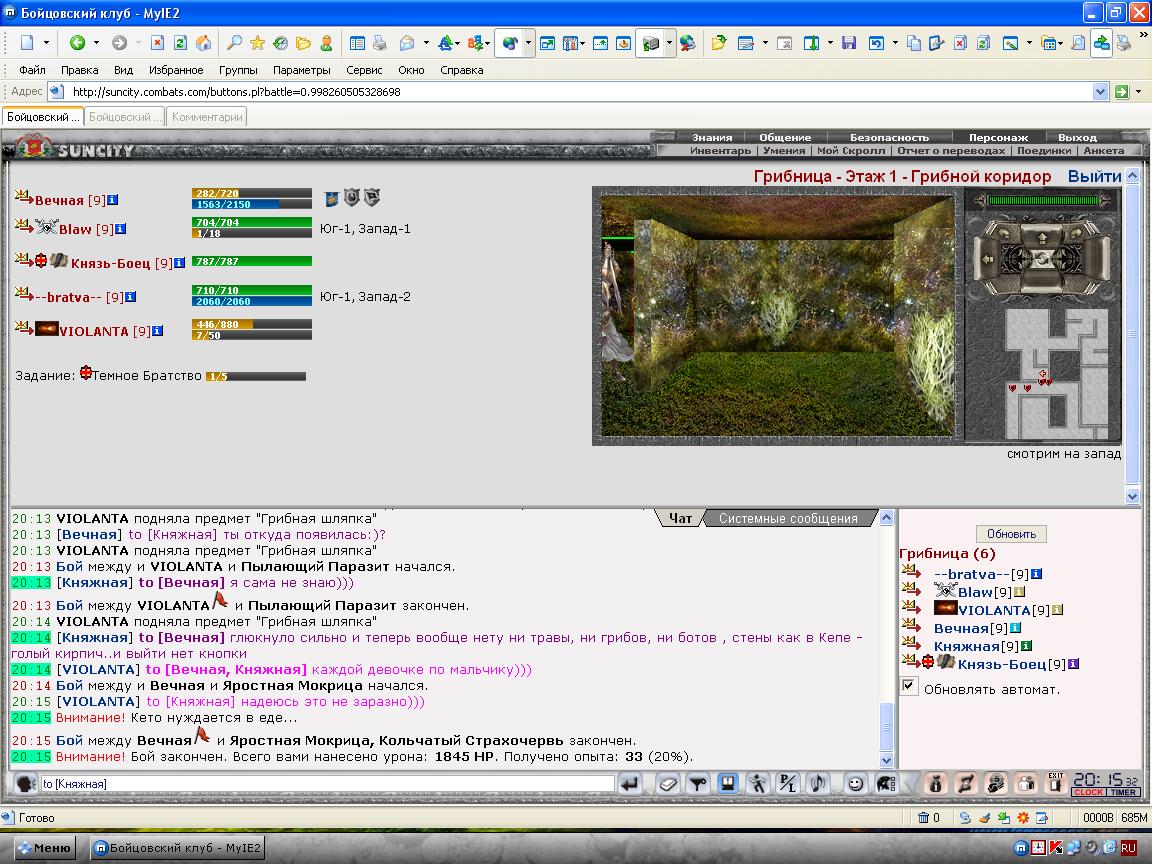Open the Инвентарь link in game menu
This screenshot has width=1152, height=864.
(720, 151)
